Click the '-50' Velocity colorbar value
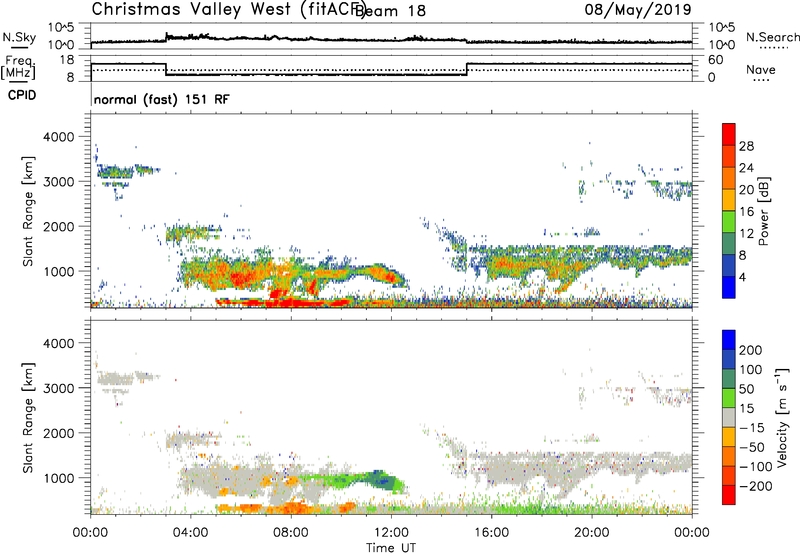 tap(752, 447)
